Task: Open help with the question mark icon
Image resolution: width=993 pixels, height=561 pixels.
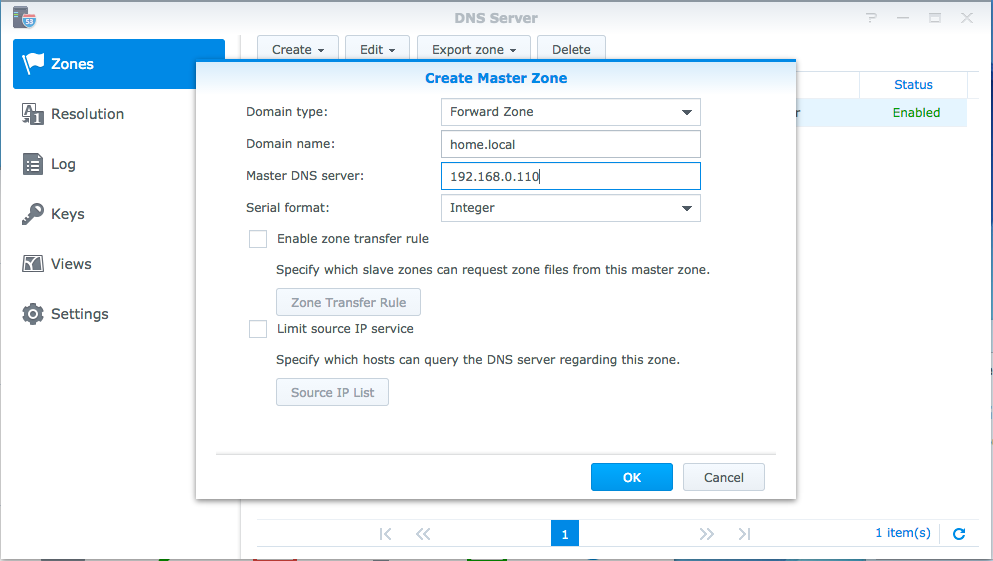Action: [871, 18]
